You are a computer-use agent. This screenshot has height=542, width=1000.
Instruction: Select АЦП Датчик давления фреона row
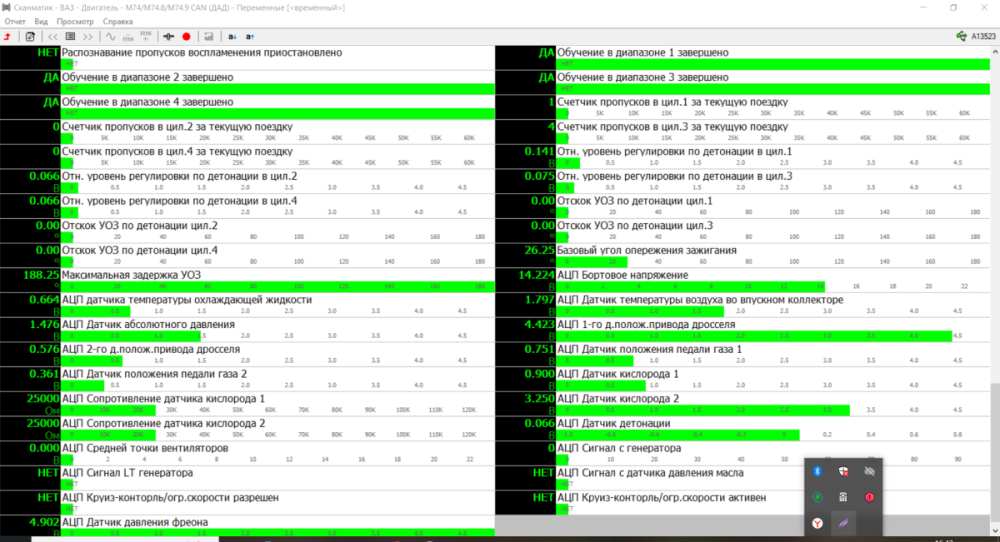(x=247, y=526)
